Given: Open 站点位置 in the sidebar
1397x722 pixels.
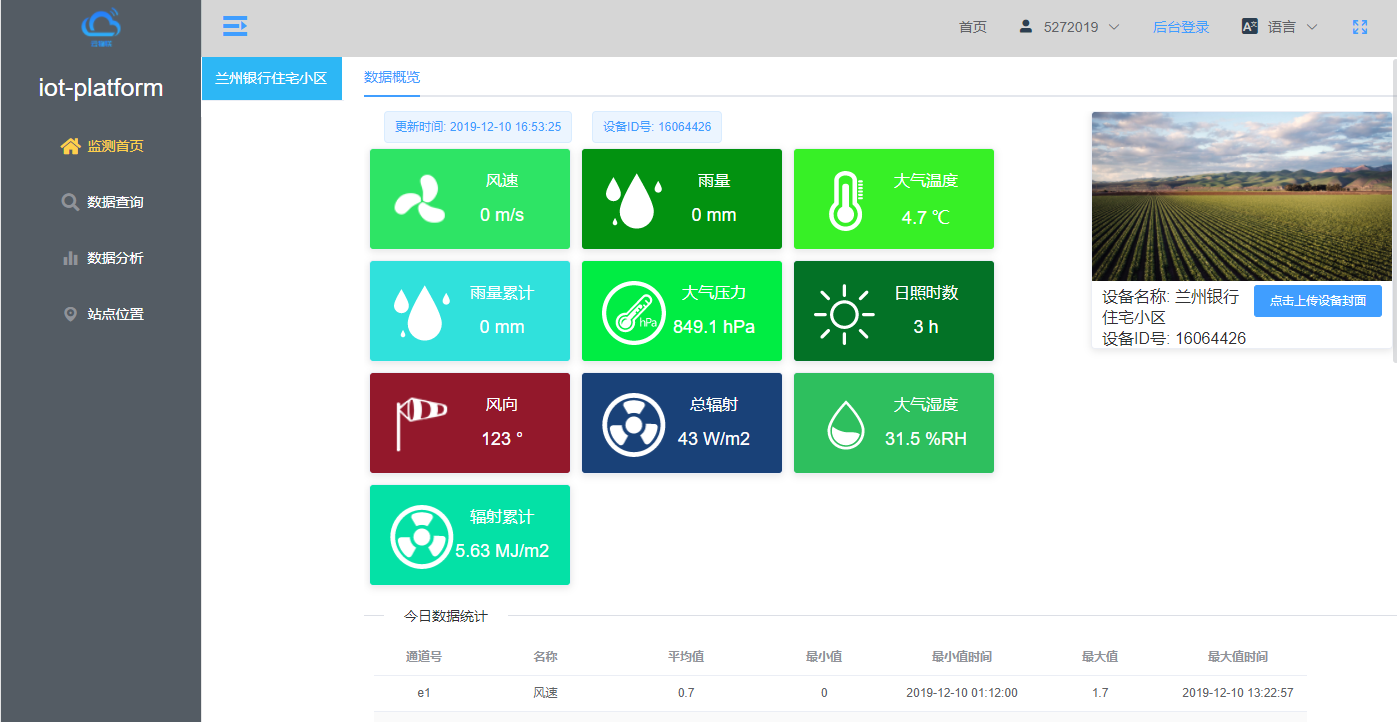Looking at the screenshot, I should pyautogui.click(x=102, y=314).
